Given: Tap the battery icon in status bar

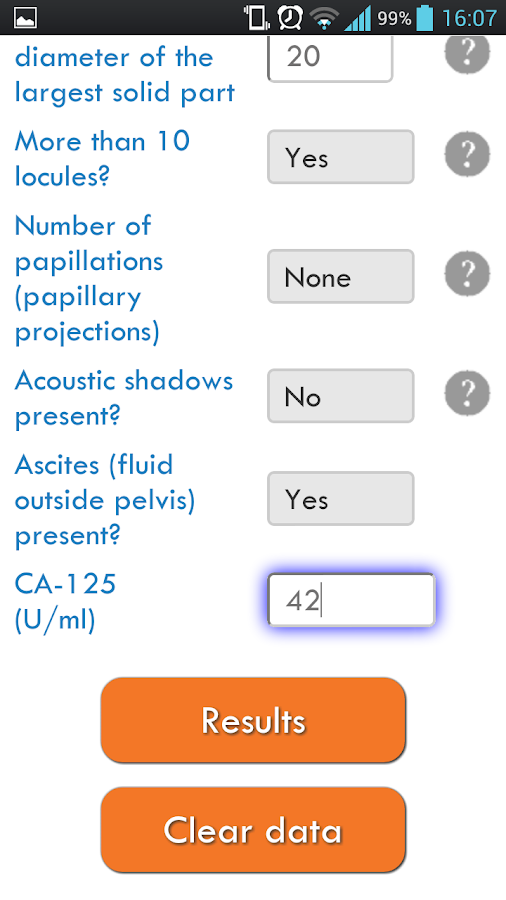Looking at the screenshot, I should click(x=425, y=18).
